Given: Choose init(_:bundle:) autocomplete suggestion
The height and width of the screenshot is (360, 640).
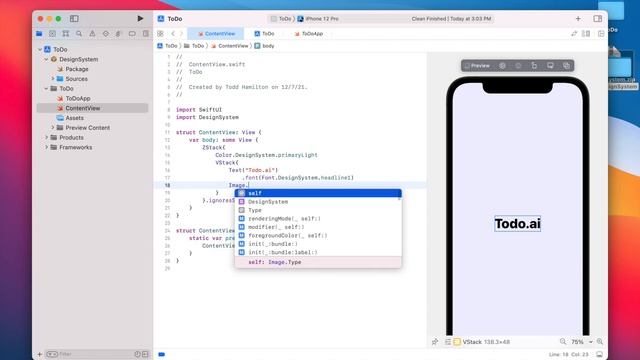Looking at the screenshot, I should [x=318, y=244].
